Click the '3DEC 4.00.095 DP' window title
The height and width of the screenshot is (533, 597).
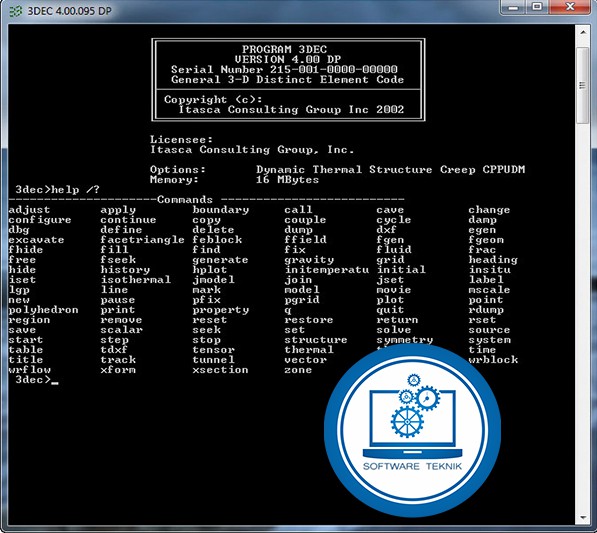[x=70, y=11]
